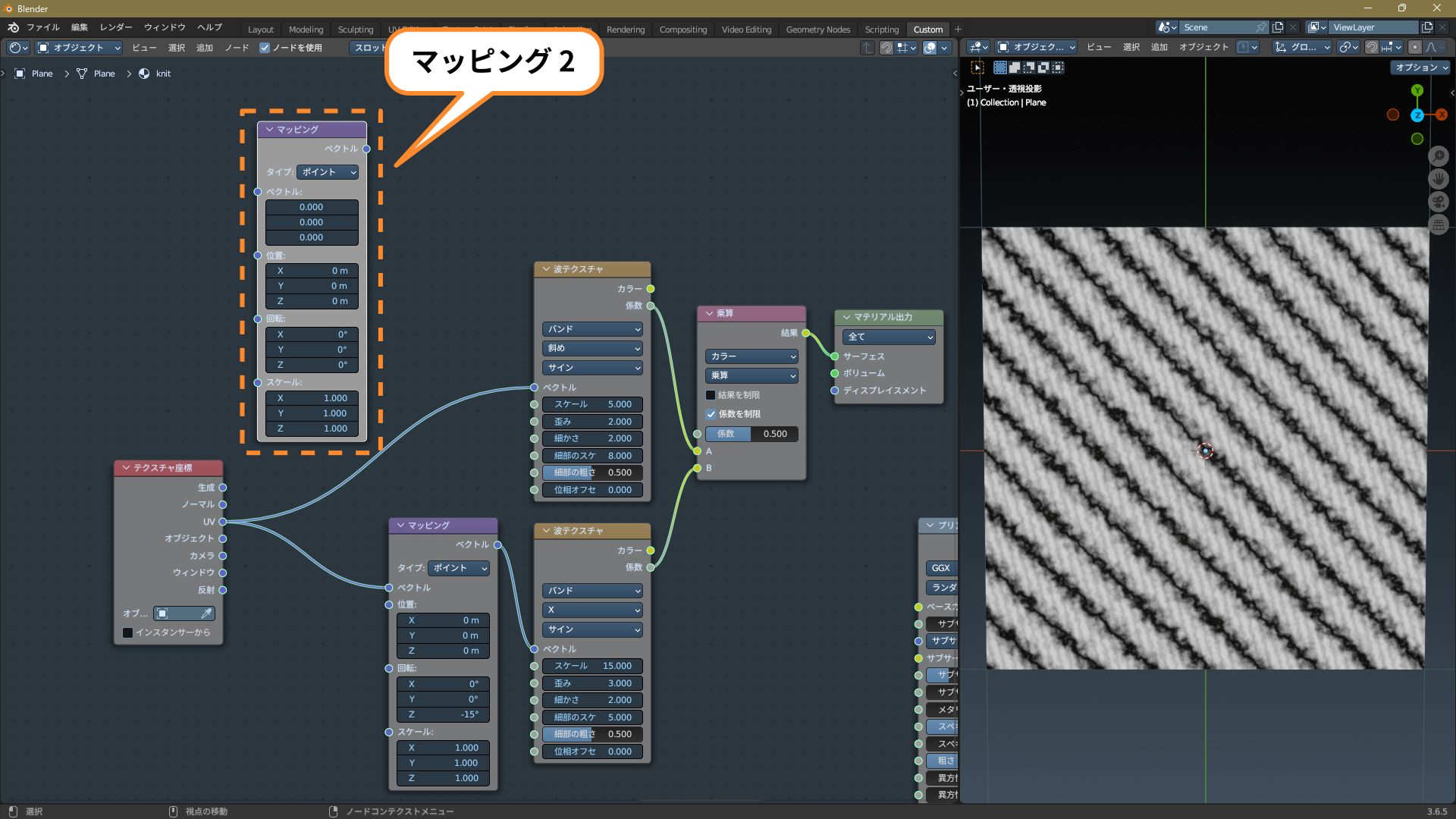This screenshot has height=819, width=1456.
Task: Open the レンダー menu
Action: coord(115,27)
